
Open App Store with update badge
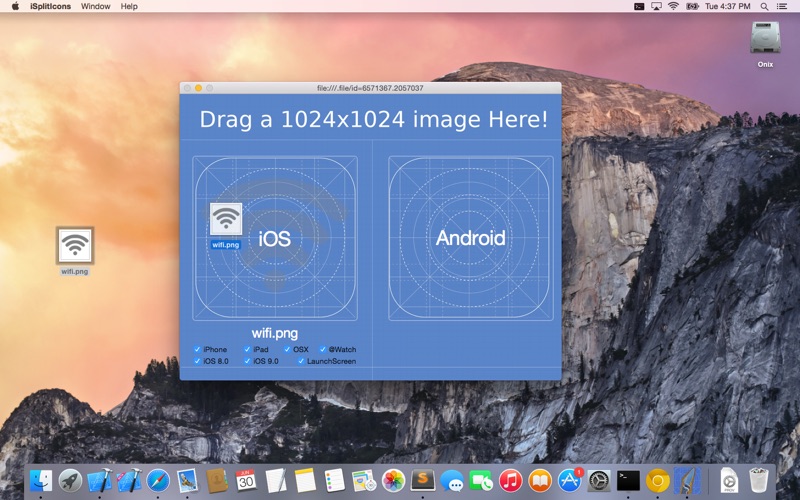coord(569,481)
